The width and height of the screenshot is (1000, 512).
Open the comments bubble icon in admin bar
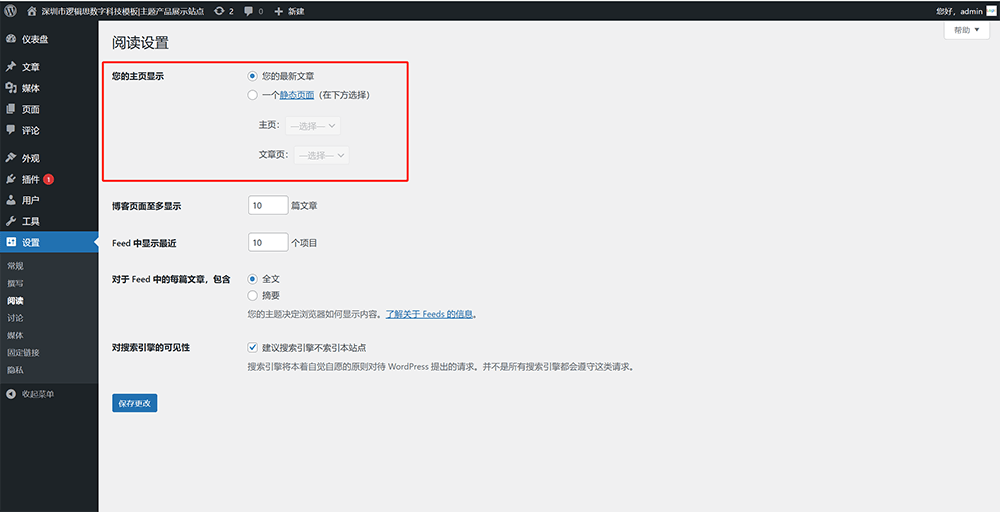point(249,11)
